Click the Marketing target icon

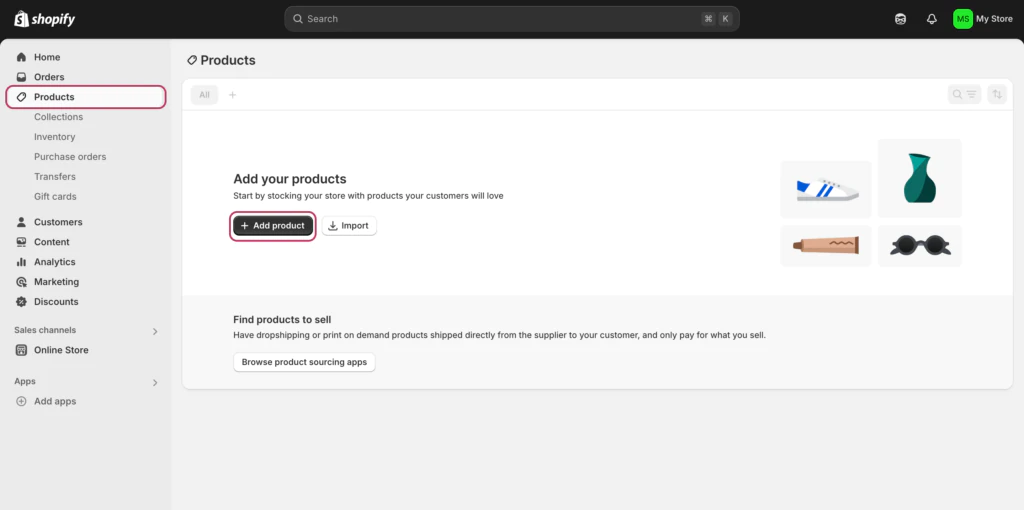click(x=22, y=282)
